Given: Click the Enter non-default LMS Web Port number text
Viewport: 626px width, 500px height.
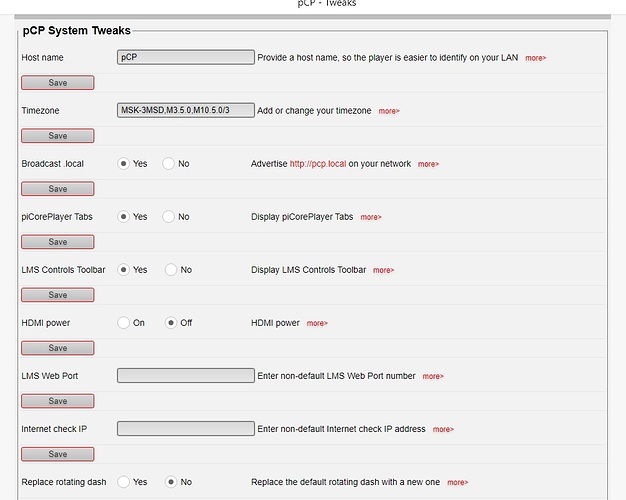Looking at the screenshot, I should [337, 376].
